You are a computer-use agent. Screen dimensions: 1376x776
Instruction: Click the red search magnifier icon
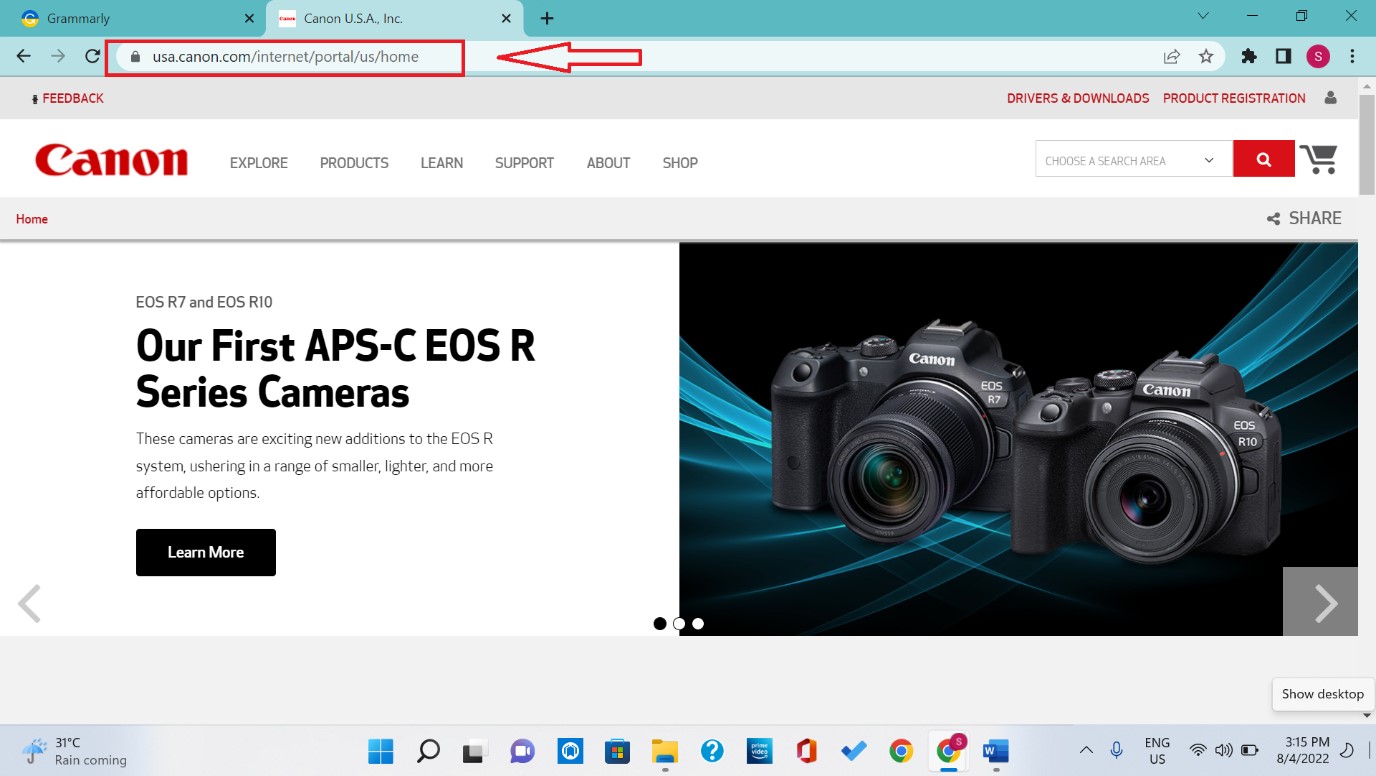click(1263, 158)
